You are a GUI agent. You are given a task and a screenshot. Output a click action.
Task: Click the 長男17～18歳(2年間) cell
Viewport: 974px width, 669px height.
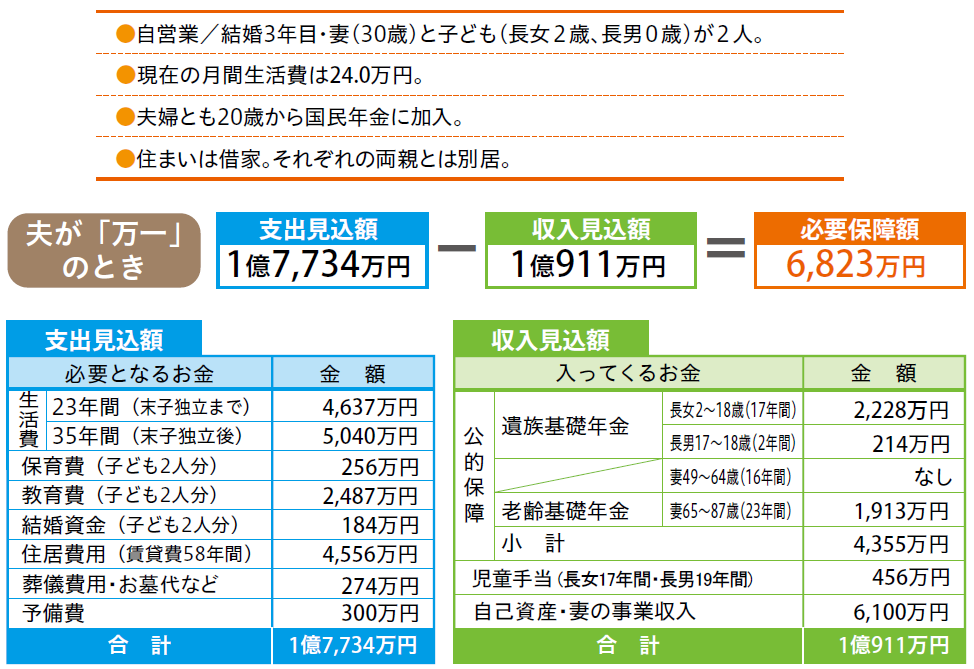click(732, 443)
